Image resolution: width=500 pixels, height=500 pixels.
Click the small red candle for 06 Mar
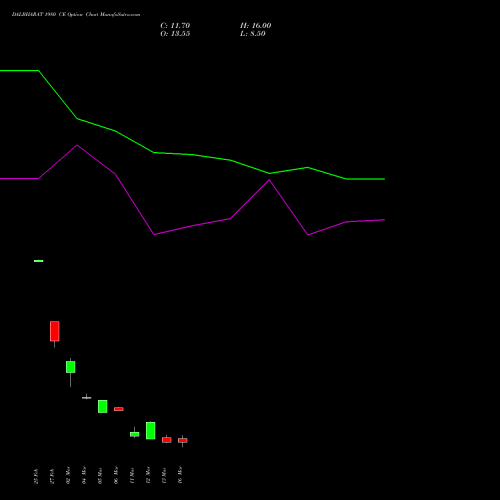pos(119,409)
